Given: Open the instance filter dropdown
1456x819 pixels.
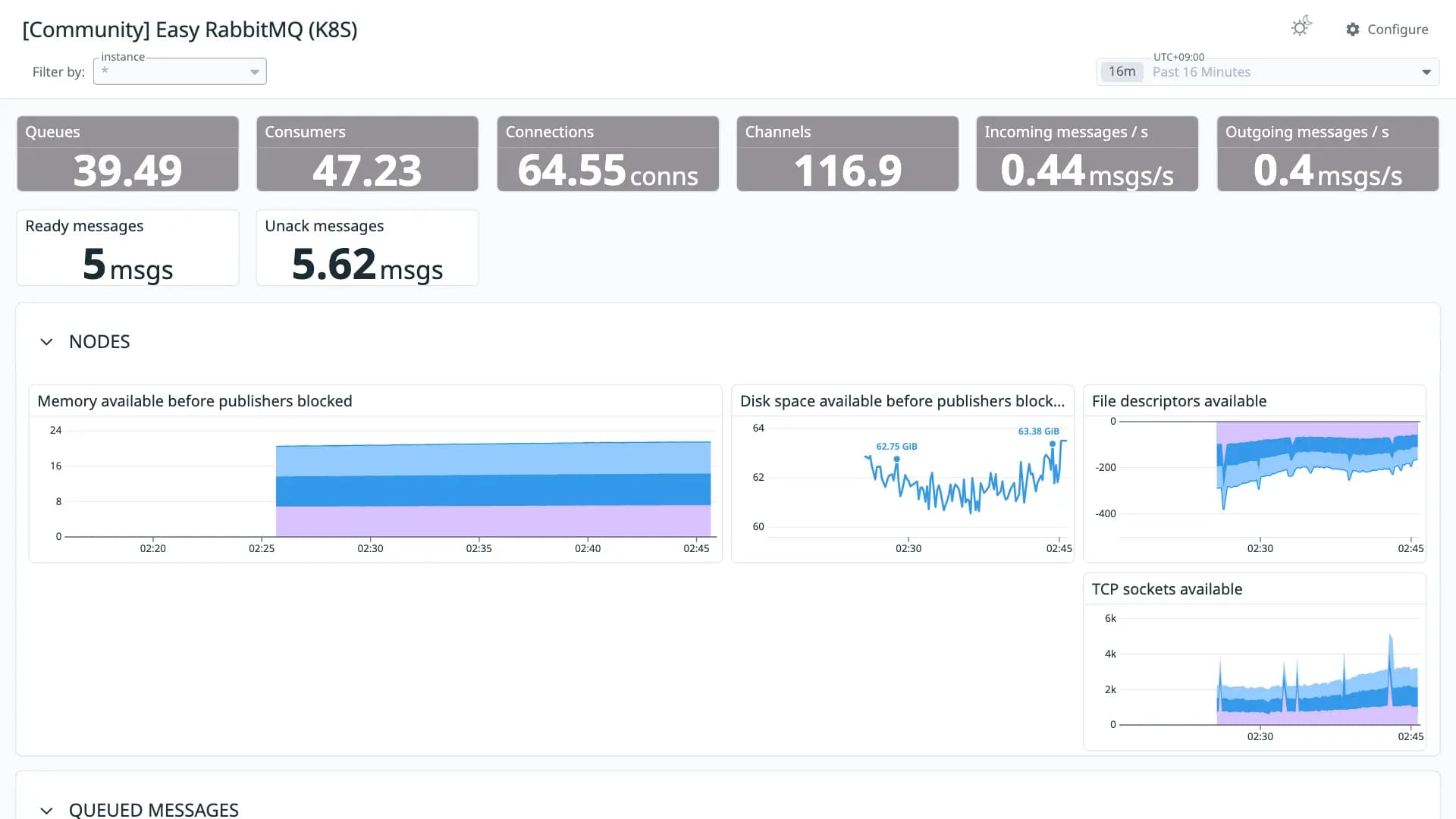Looking at the screenshot, I should 180,71.
